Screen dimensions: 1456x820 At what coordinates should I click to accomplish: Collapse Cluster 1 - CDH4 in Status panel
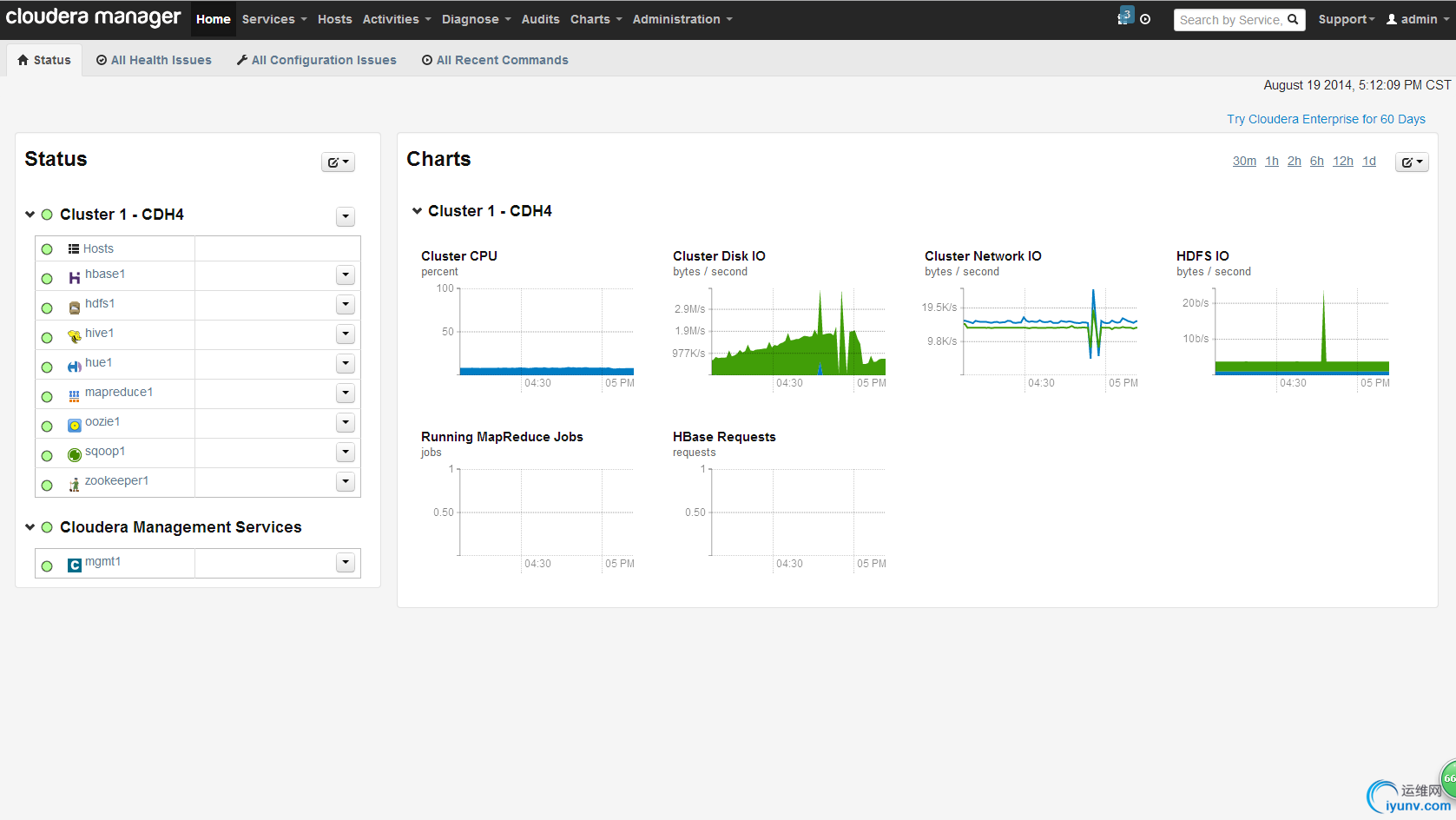[30, 215]
